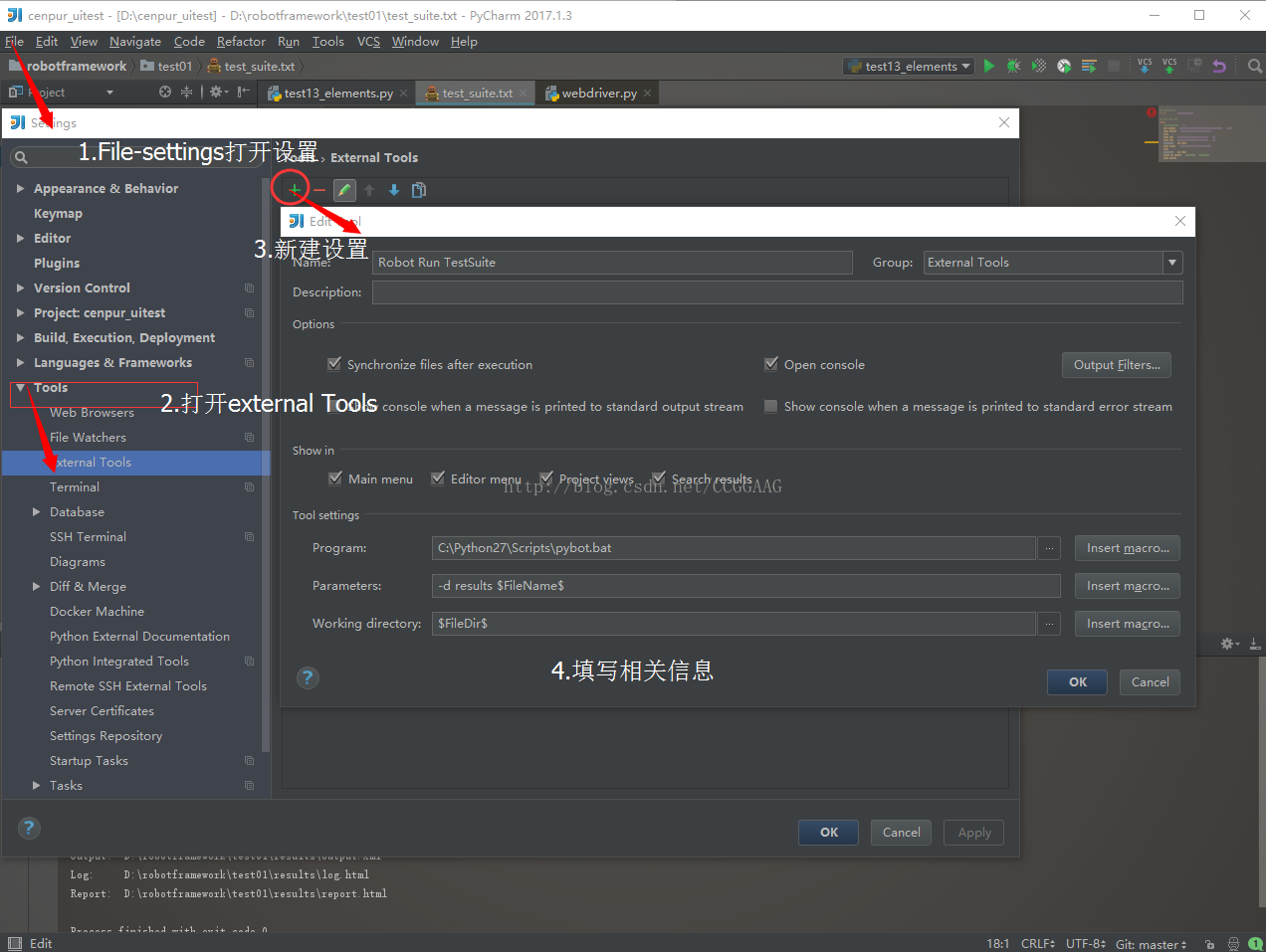Image resolution: width=1266 pixels, height=952 pixels.
Task: Click collapse all icon in Project panel
Action: (186, 92)
